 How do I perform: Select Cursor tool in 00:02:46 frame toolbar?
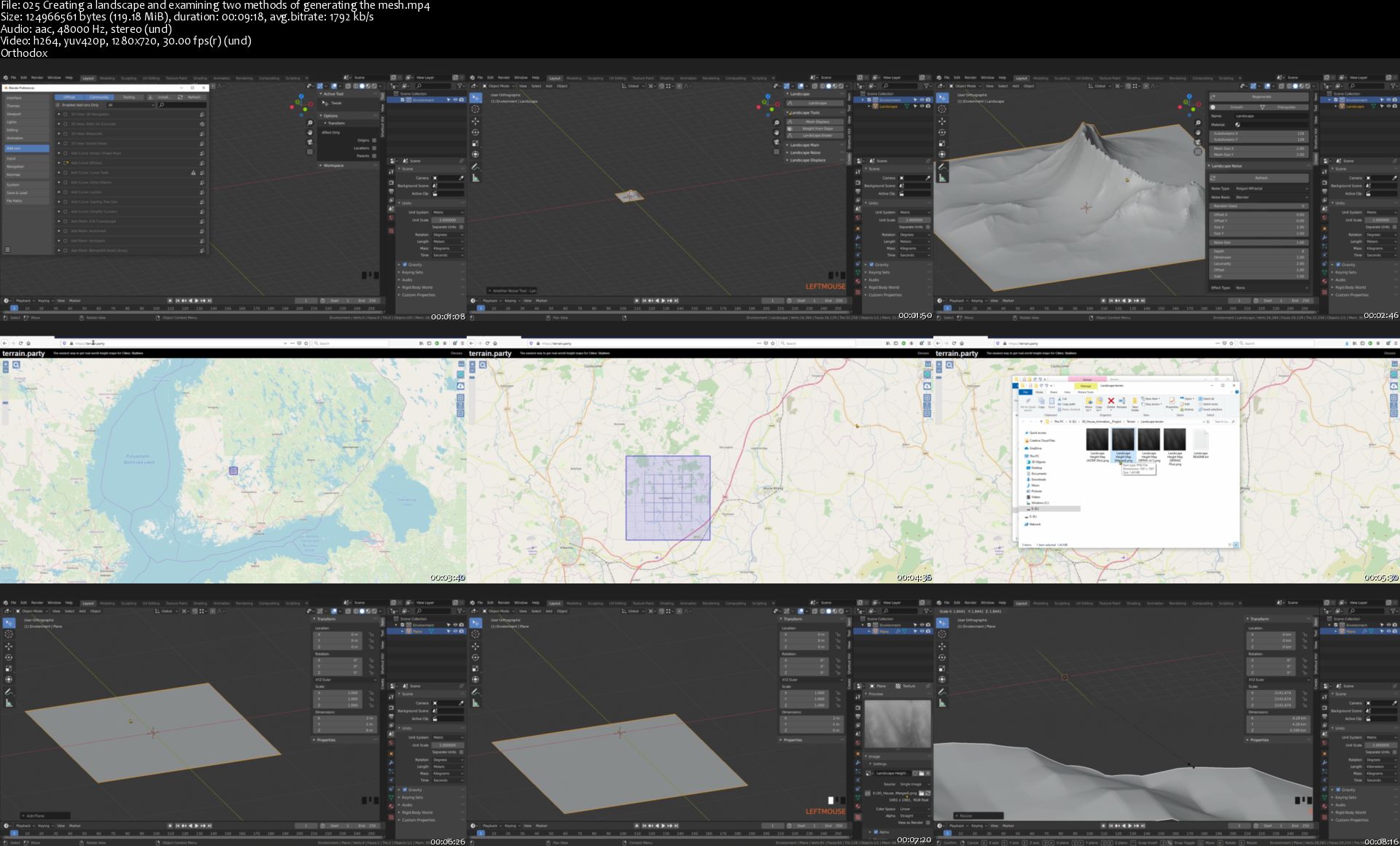(942, 109)
